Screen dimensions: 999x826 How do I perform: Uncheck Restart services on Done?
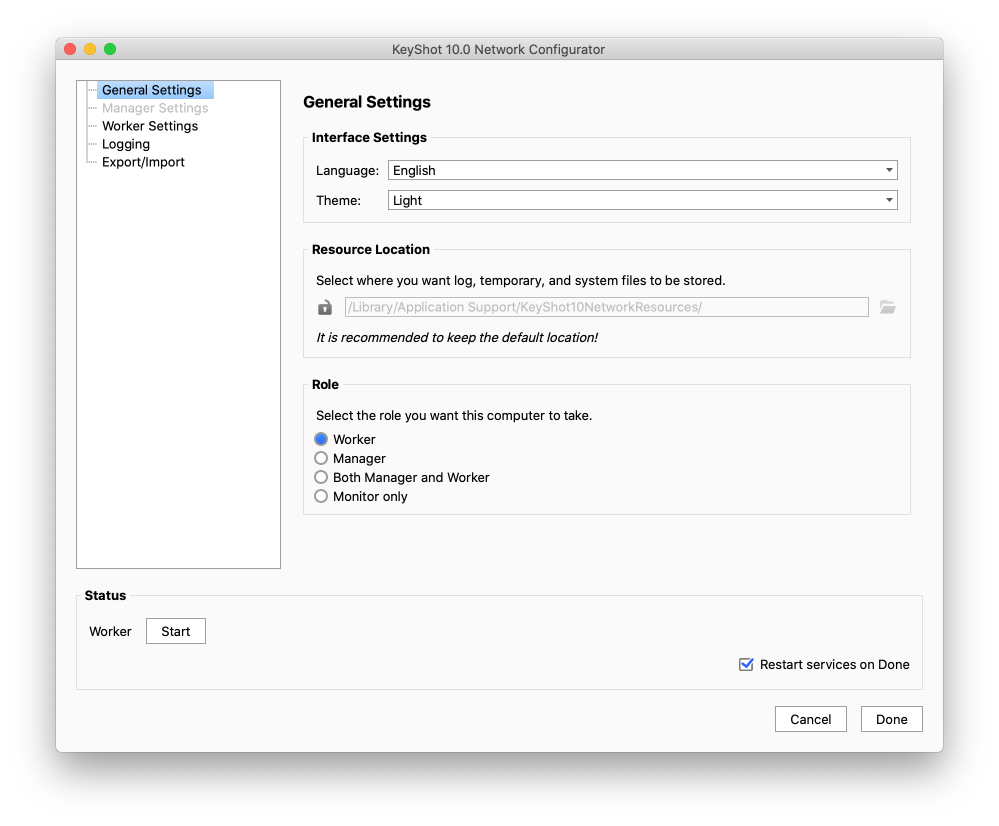click(x=746, y=664)
